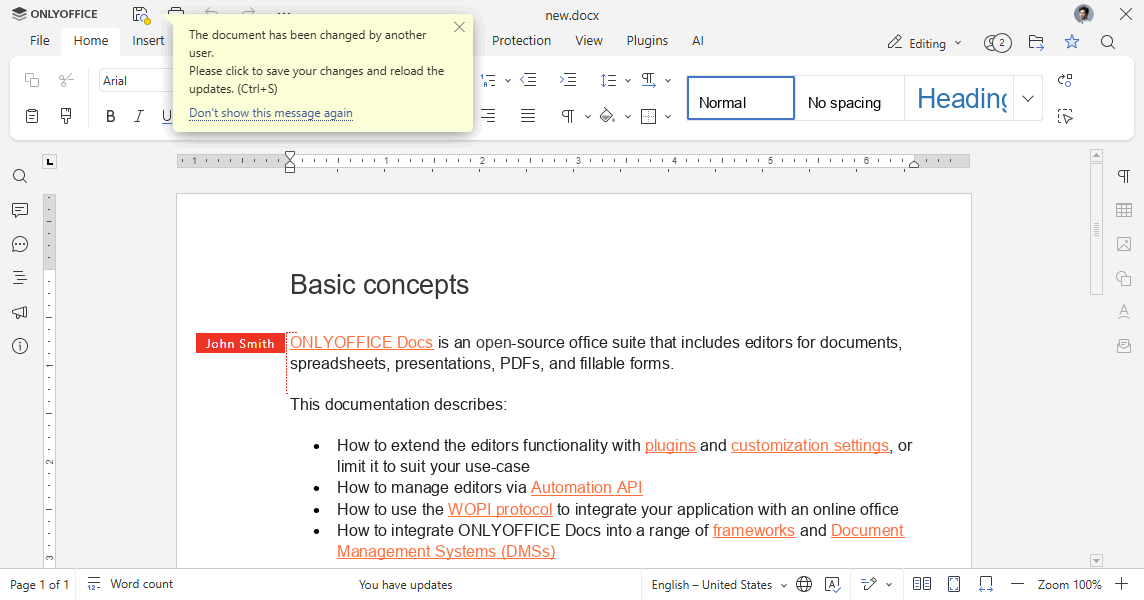
Task: Open Table settings in right sidebar
Action: point(1124,210)
